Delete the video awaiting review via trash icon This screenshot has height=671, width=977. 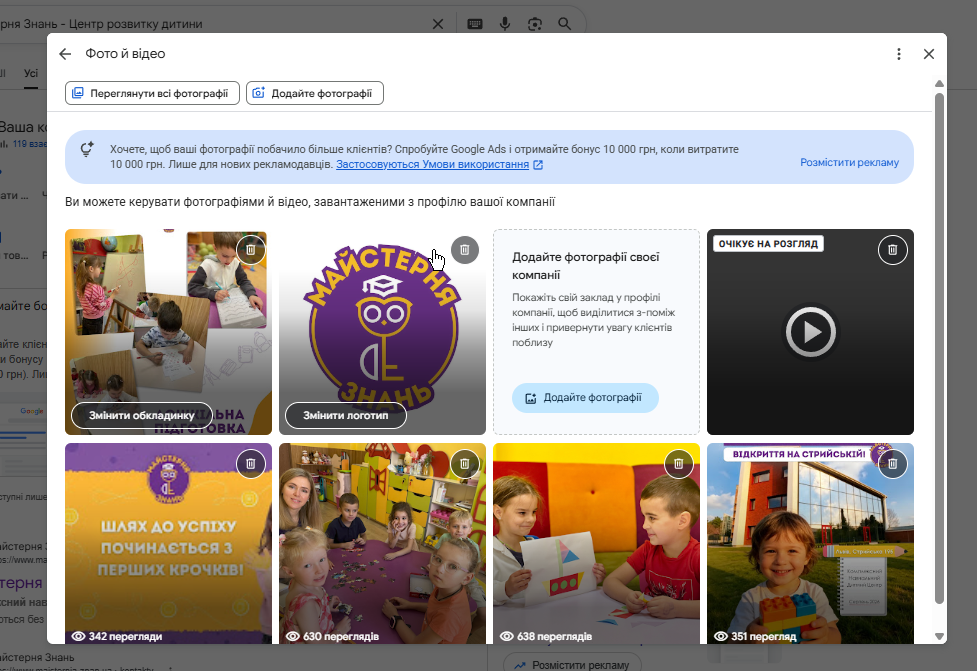(892, 250)
